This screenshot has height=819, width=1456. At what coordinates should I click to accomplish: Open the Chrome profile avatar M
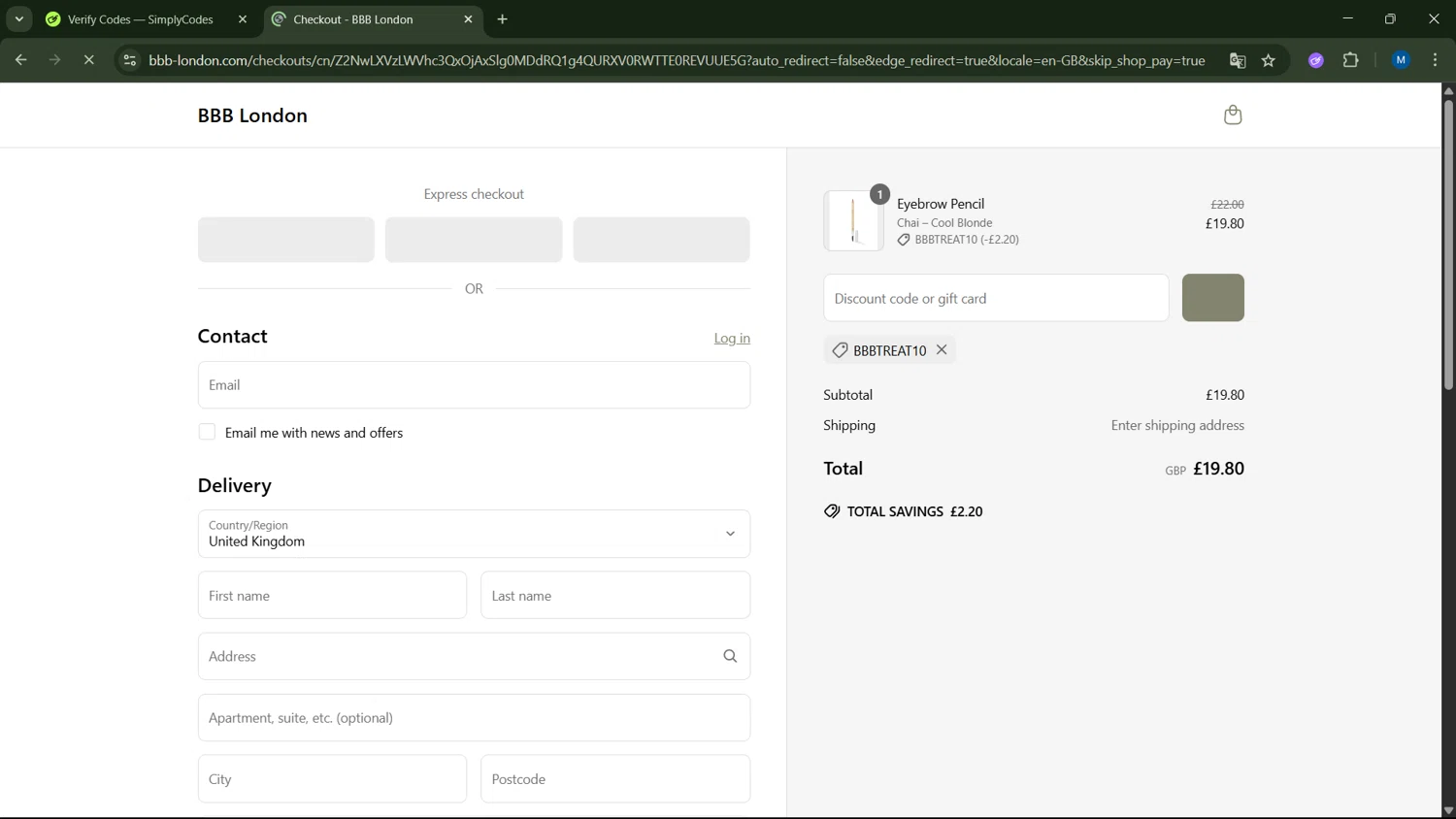1401,60
